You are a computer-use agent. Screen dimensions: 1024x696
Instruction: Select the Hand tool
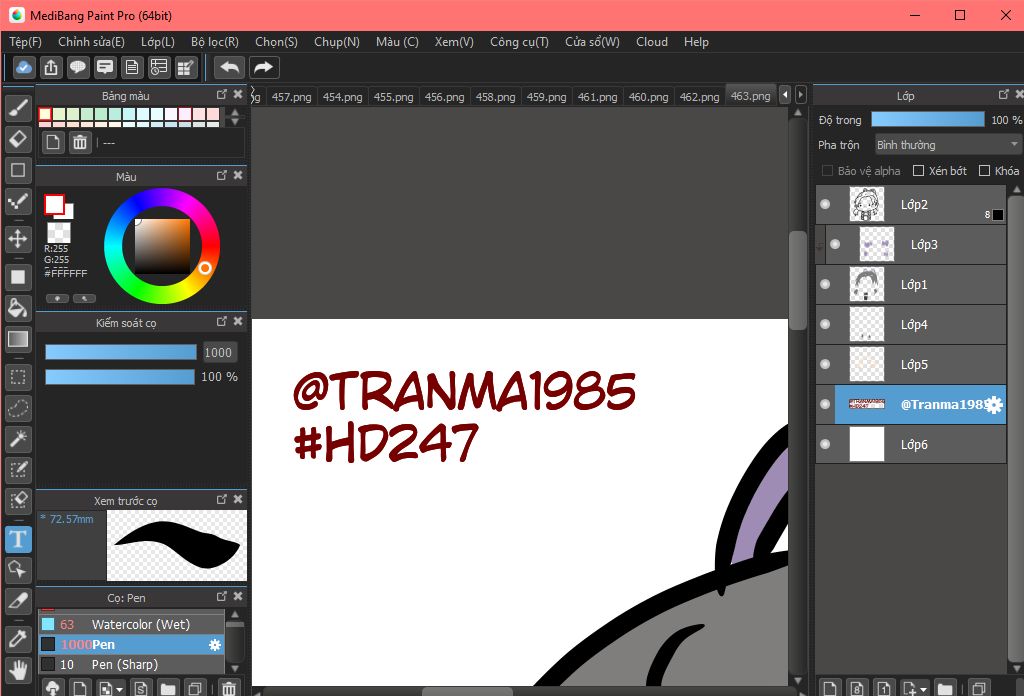[x=18, y=670]
